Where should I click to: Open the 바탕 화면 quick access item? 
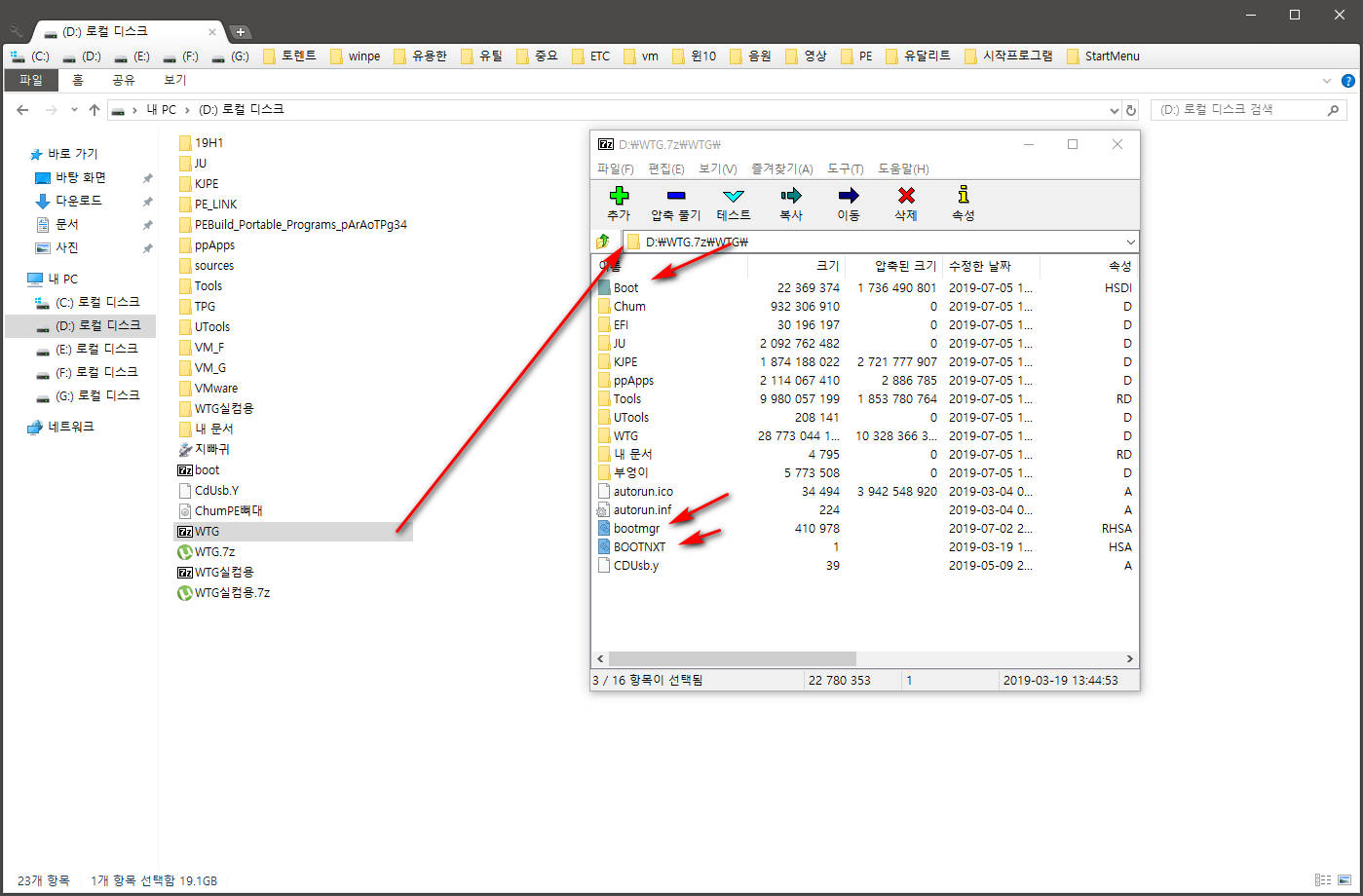[81, 177]
